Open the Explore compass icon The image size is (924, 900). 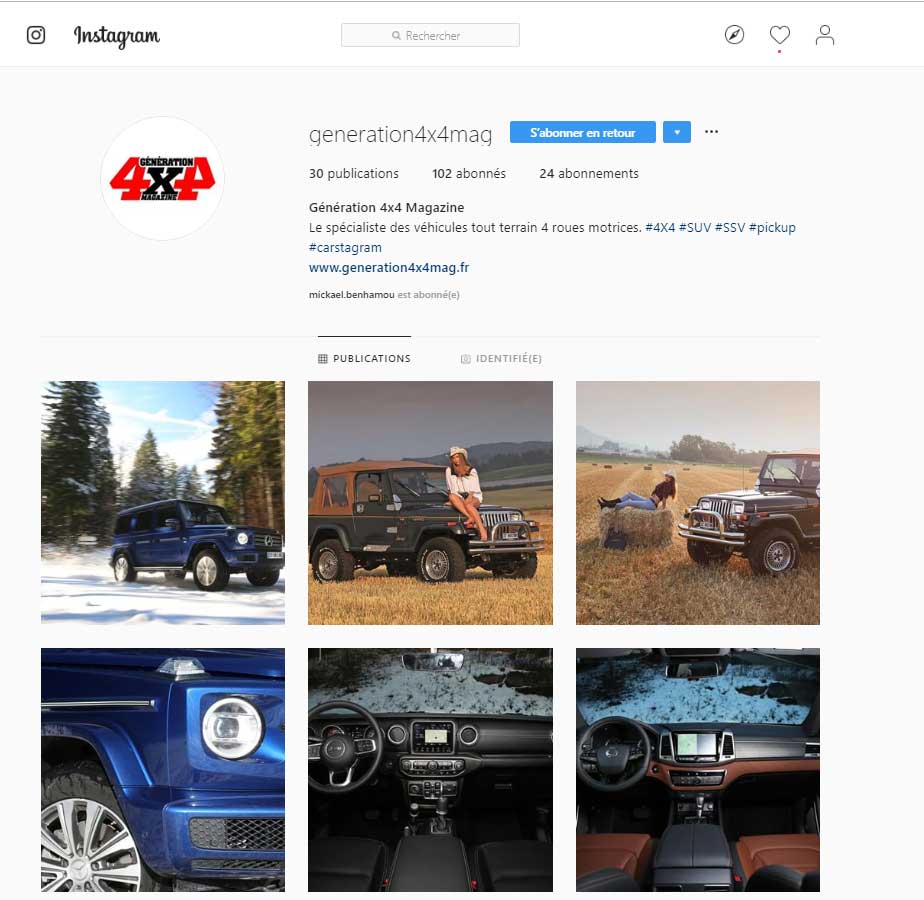coord(734,35)
